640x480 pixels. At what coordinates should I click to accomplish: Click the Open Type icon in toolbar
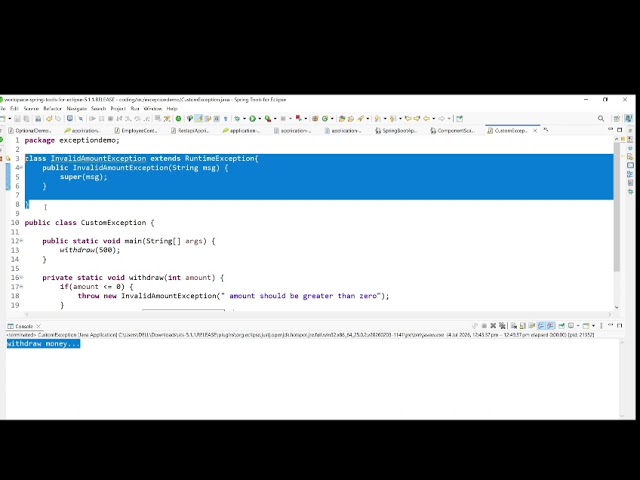click(x=342, y=119)
